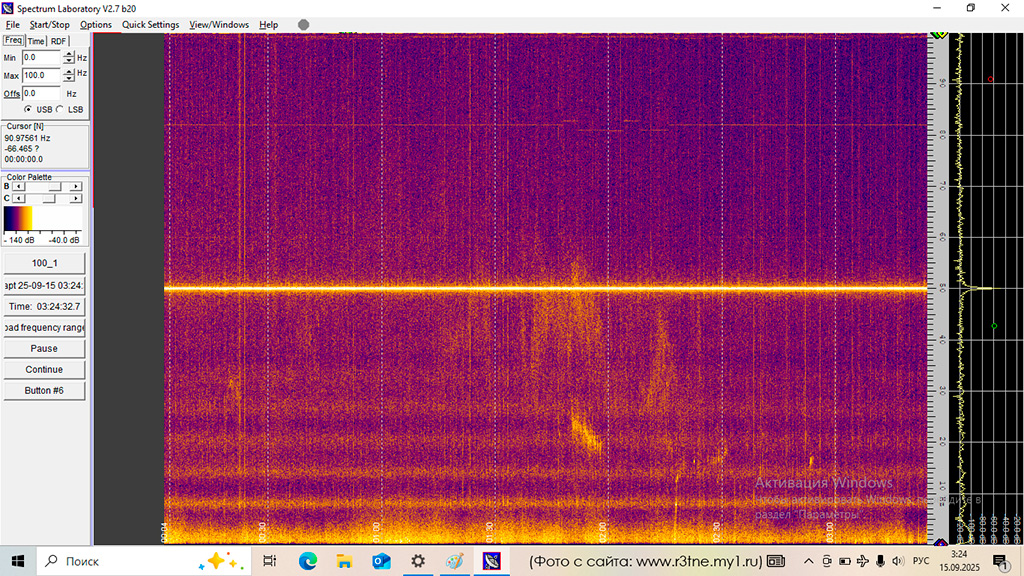Open the Copilot icon in the taskbar
The image size is (1024, 576).
[x=219, y=560]
